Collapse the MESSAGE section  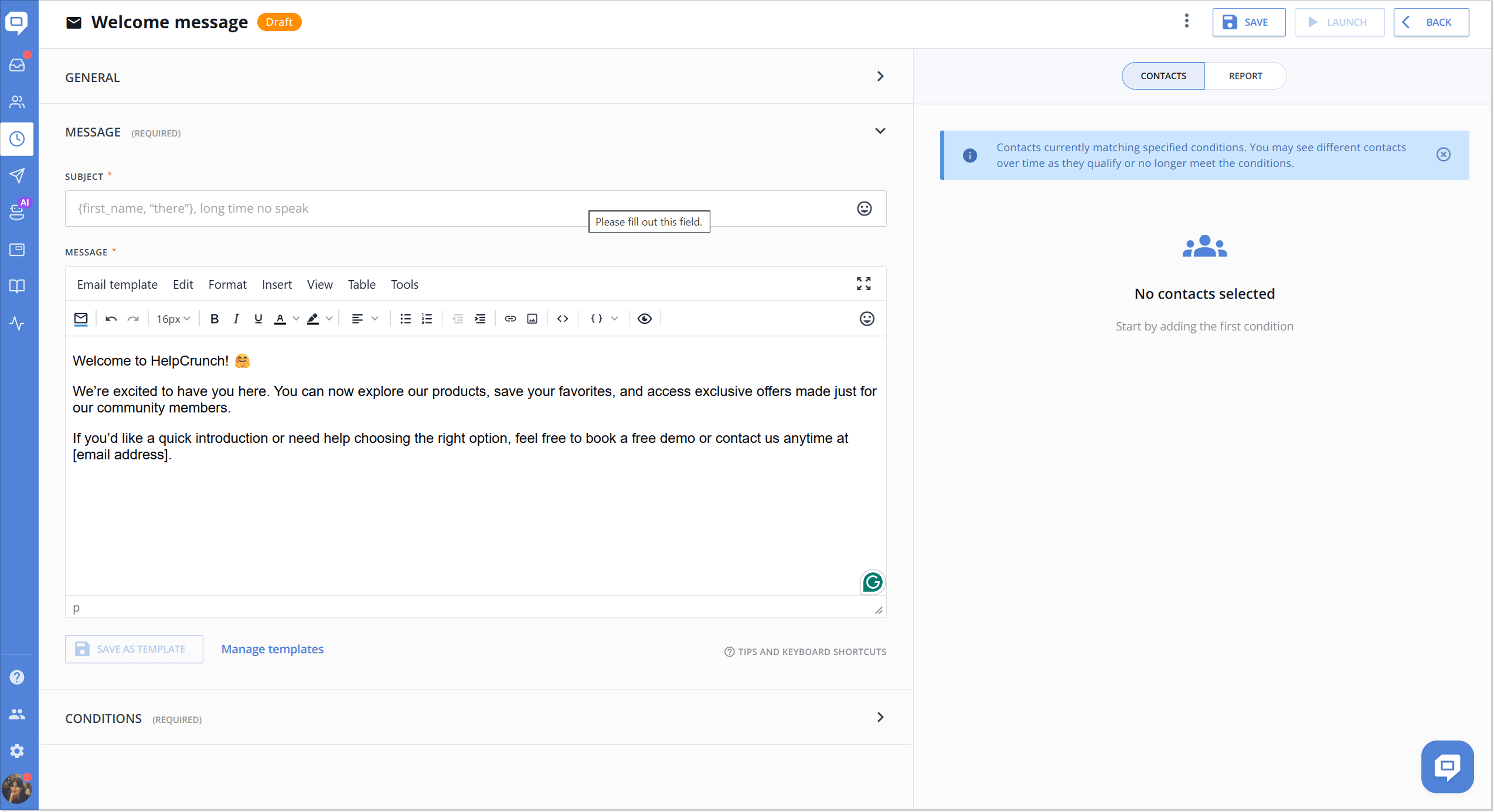click(x=880, y=131)
